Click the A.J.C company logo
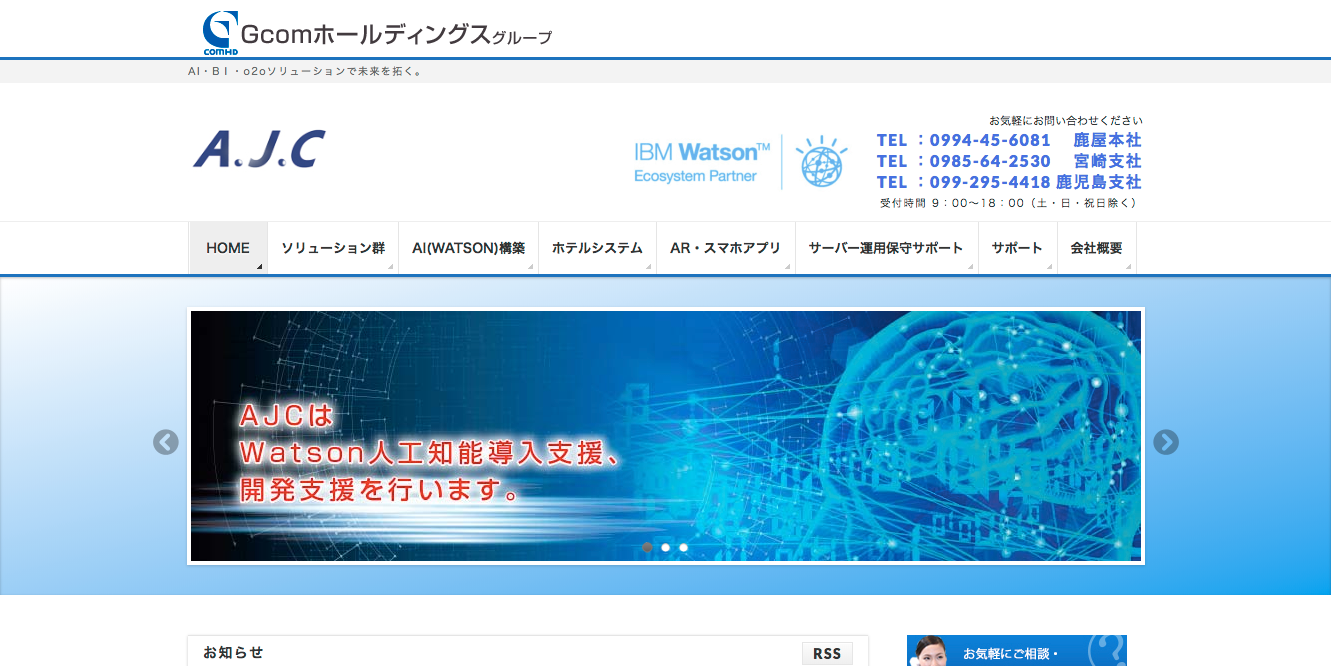This screenshot has width=1331, height=666. coord(259,150)
